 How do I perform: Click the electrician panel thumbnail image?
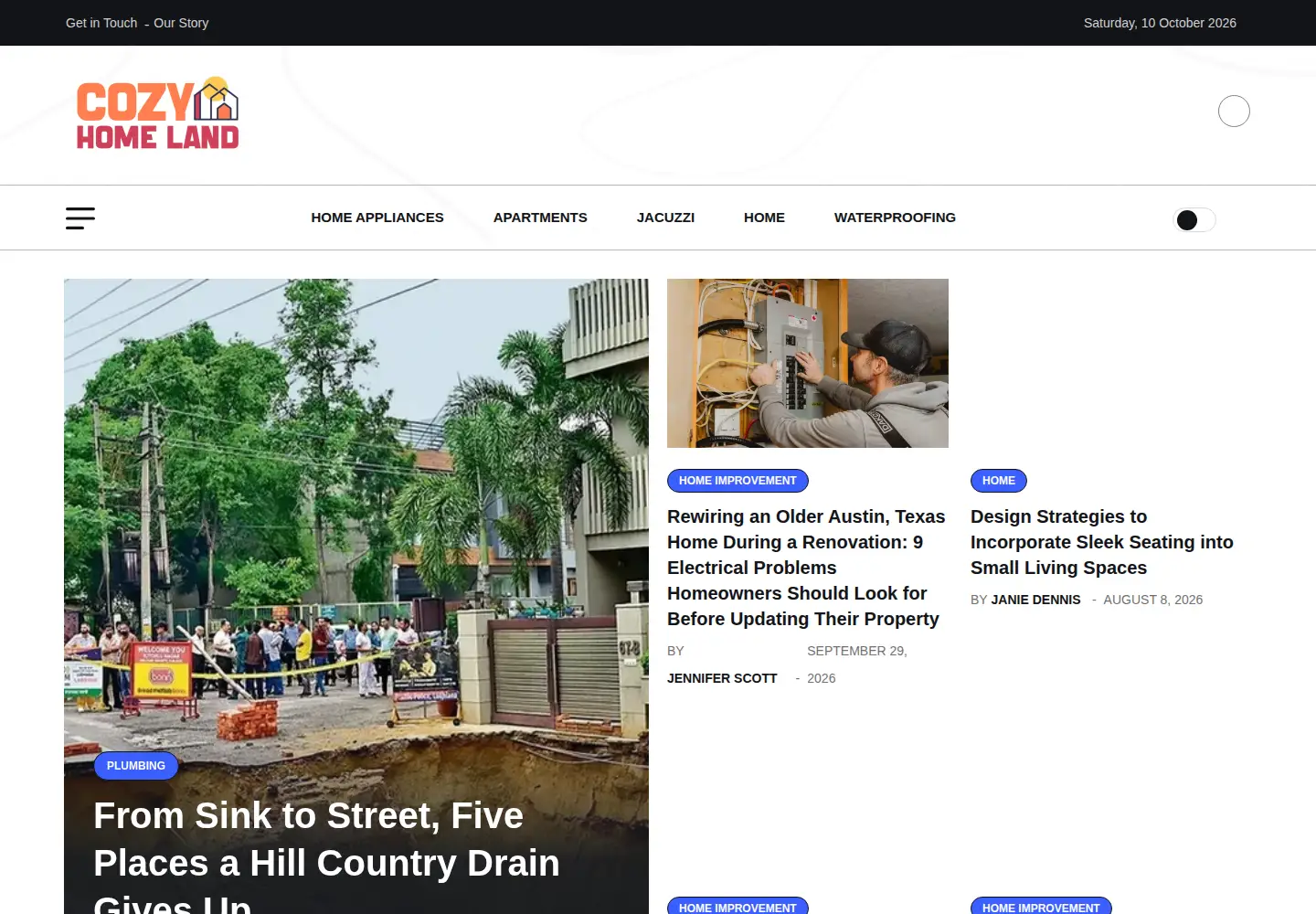coord(808,363)
